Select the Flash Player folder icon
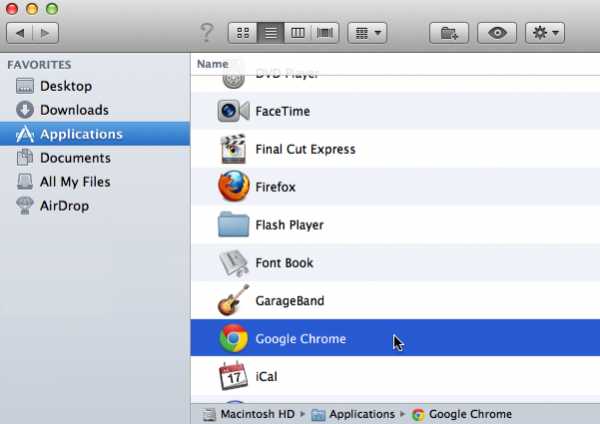The image size is (600, 424). [233, 225]
